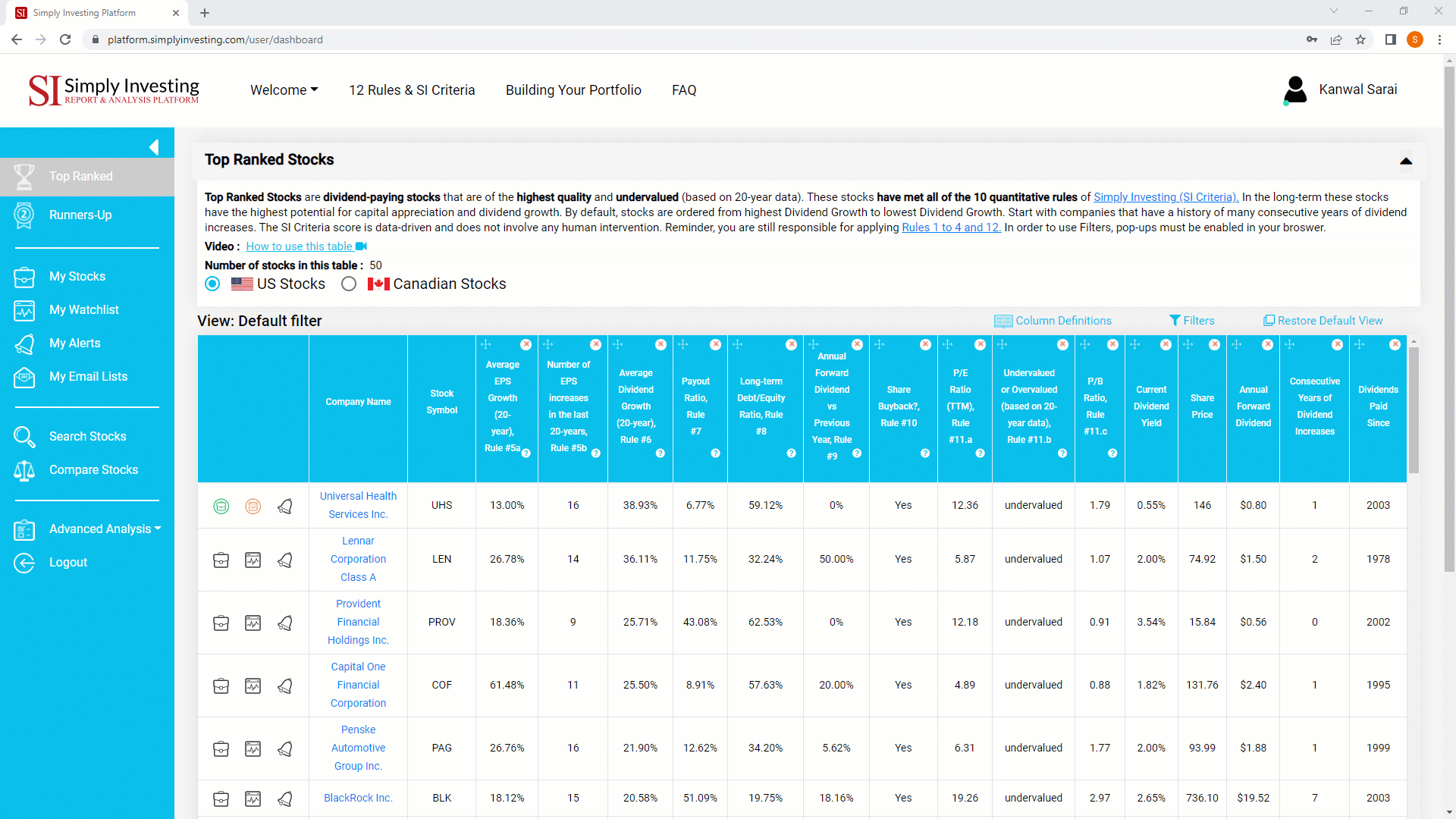
Task: Remove the Share Buyback column
Action: tap(925, 344)
